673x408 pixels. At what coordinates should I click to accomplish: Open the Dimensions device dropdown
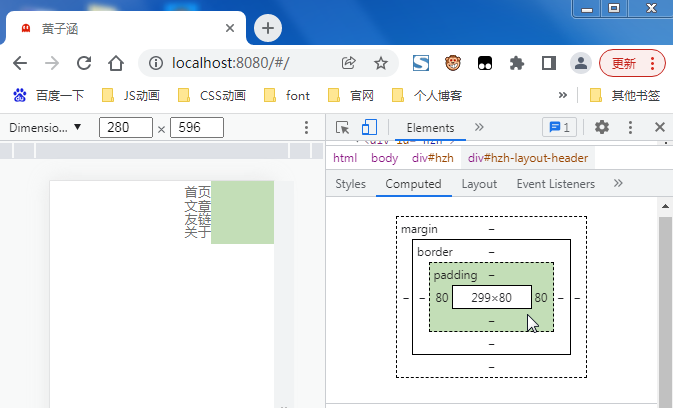(45, 128)
